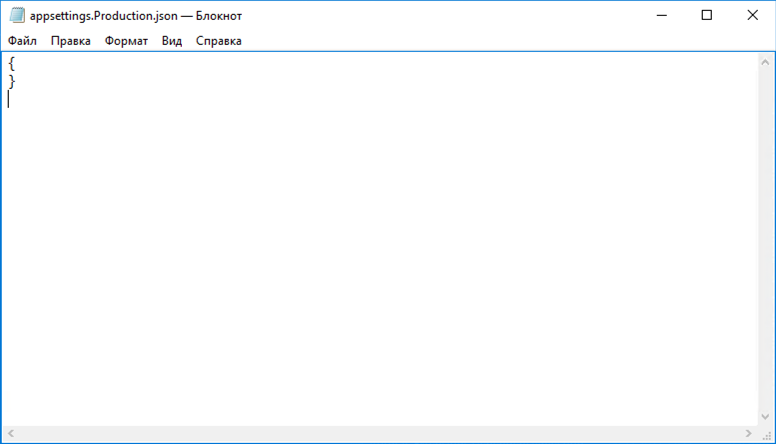Viewport: 776px width, 444px height.
Task: Open the Файл menu
Action: [x=22, y=41]
